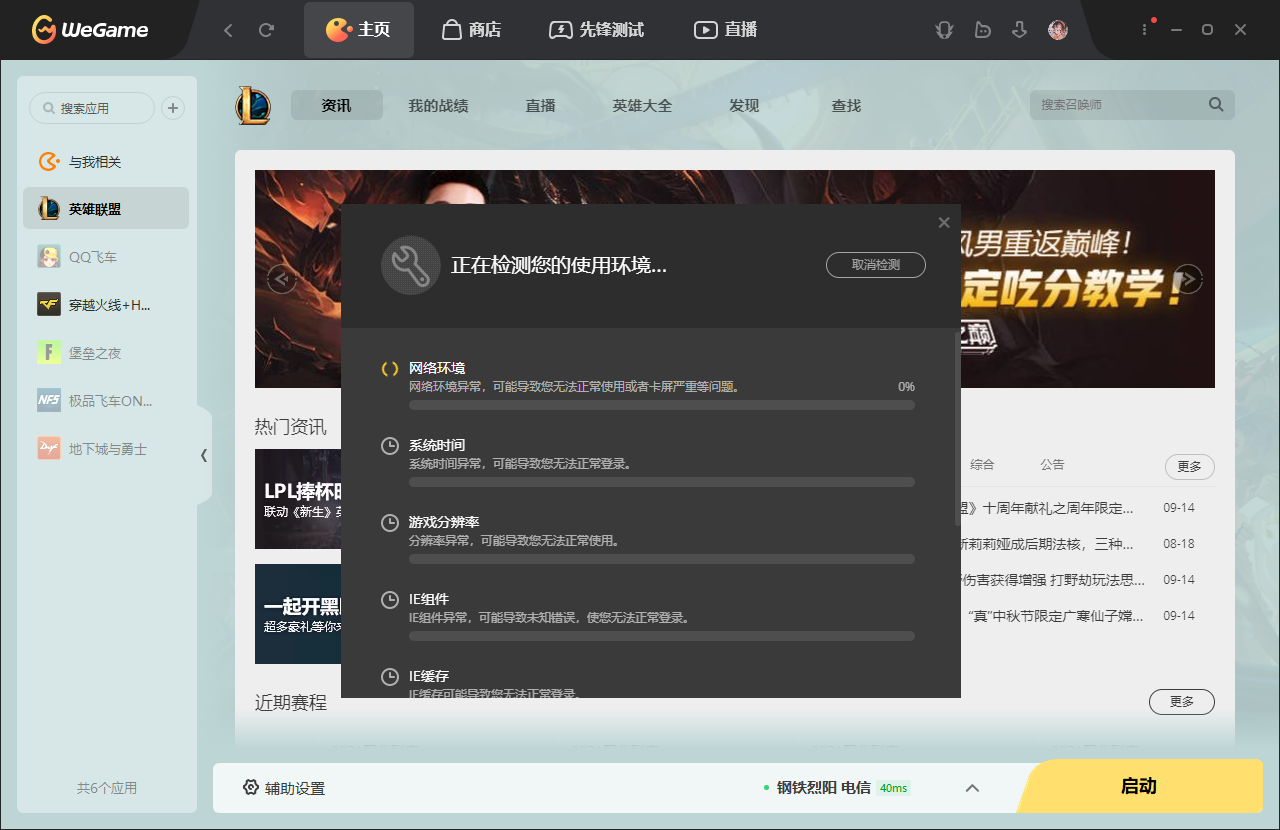Select 堡垒之夜 in sidebar
The image size is (1280, 830).
[x=106, y=353]
